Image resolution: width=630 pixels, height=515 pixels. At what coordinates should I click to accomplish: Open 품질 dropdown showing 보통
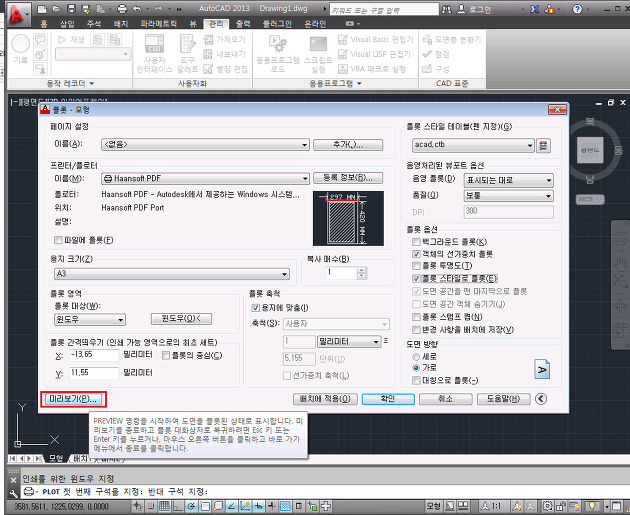(x=508, y=196)
